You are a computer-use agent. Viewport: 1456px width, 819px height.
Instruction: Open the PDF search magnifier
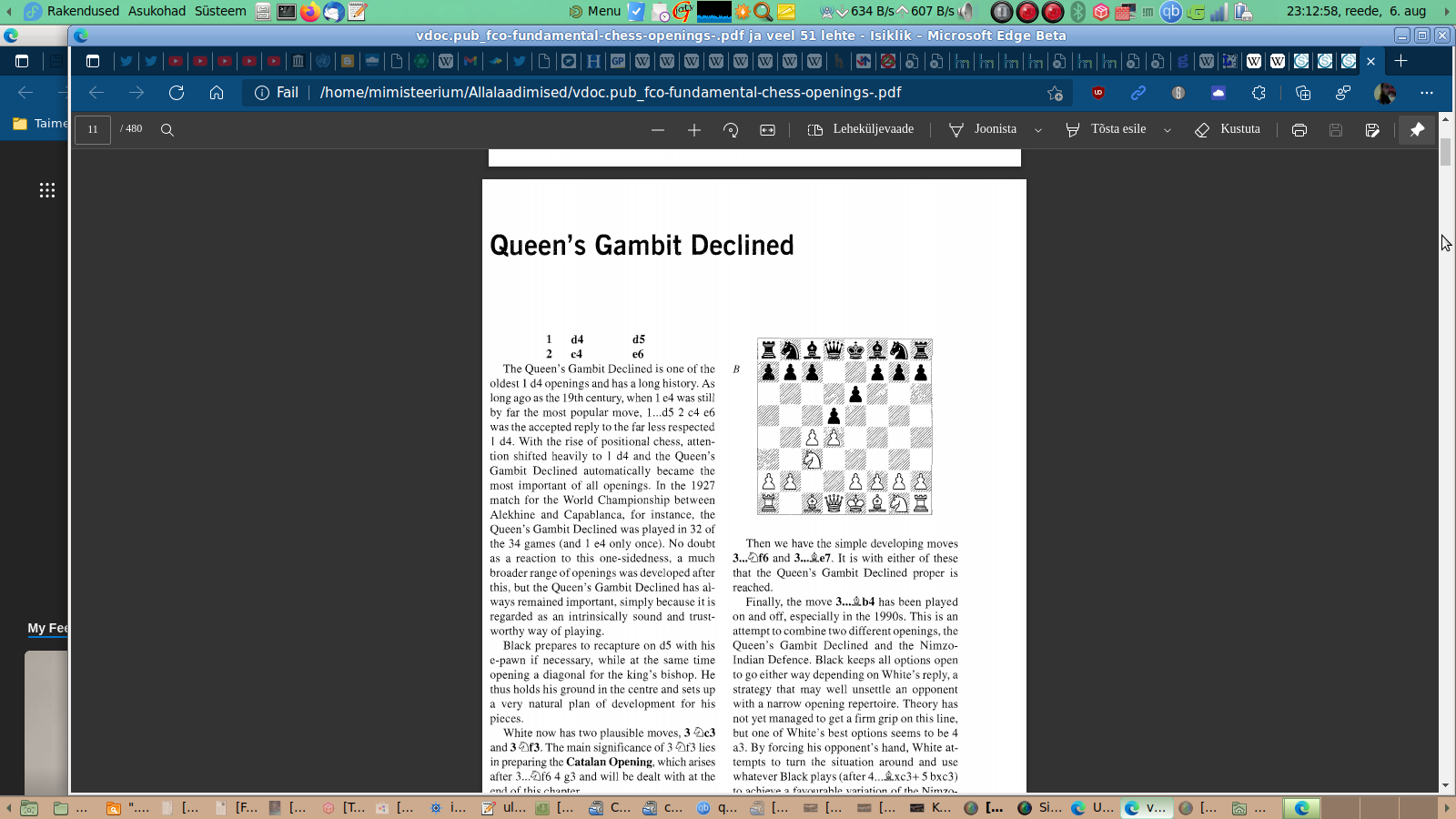tap(167, 130)
